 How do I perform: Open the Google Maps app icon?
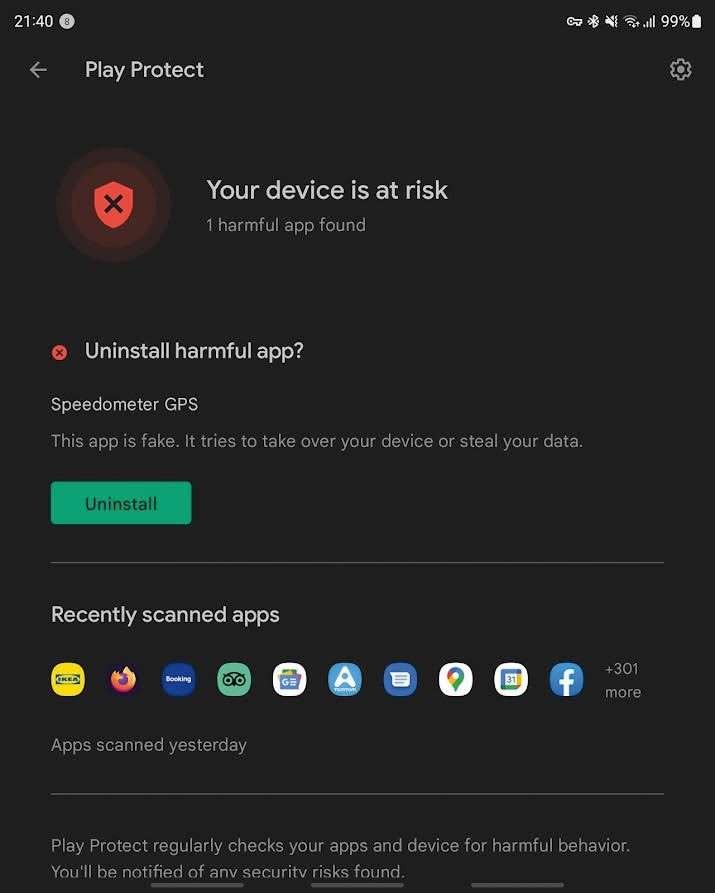click(455, 679)
